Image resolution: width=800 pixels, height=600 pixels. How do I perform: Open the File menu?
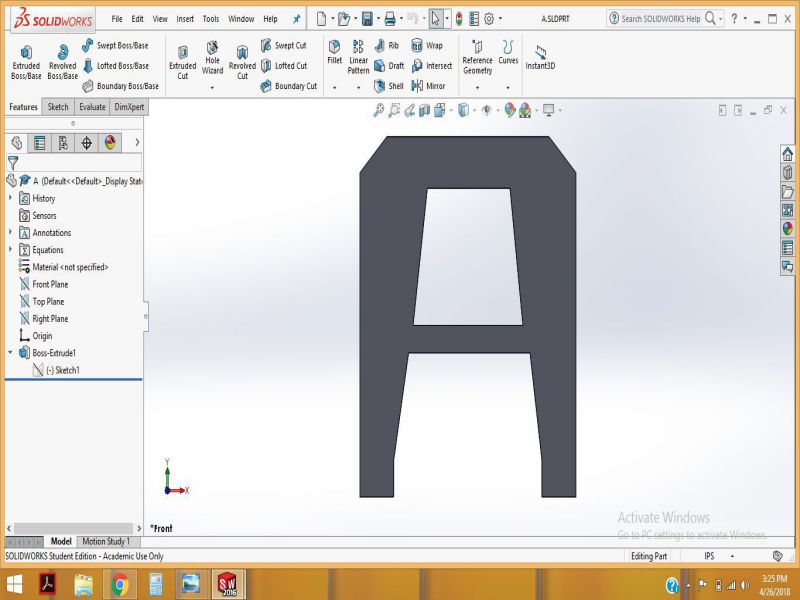point(117,19)
